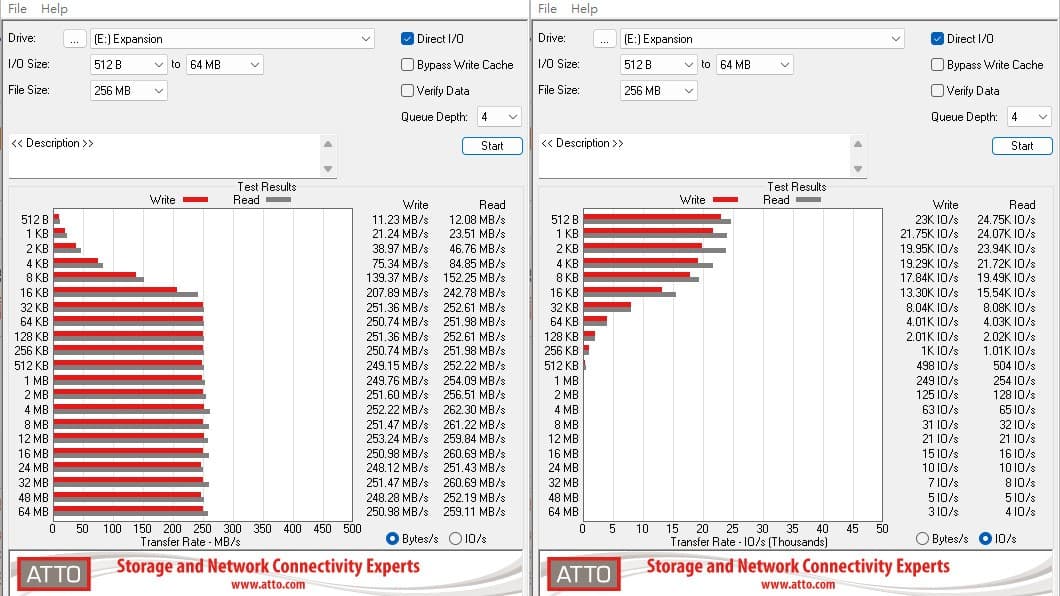Click Start button in left window
The width and height of the screenshot is (1060, 596).
[x=492, y=146]
